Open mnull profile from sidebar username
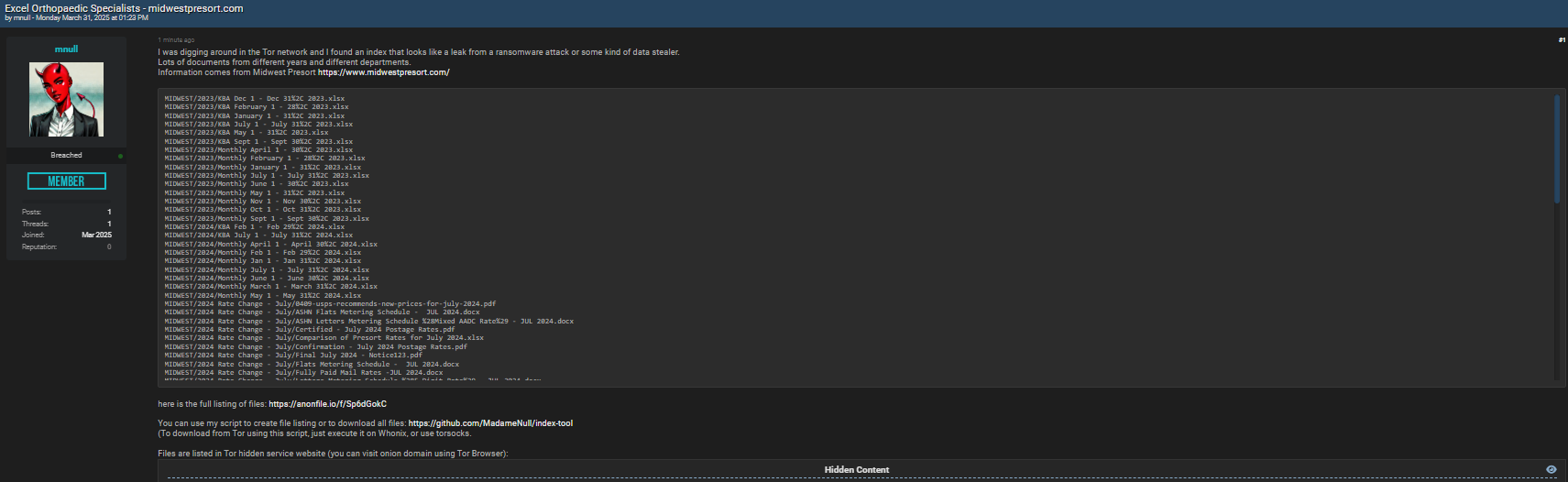The image size is (1568, 482). (x=66, y=49)
